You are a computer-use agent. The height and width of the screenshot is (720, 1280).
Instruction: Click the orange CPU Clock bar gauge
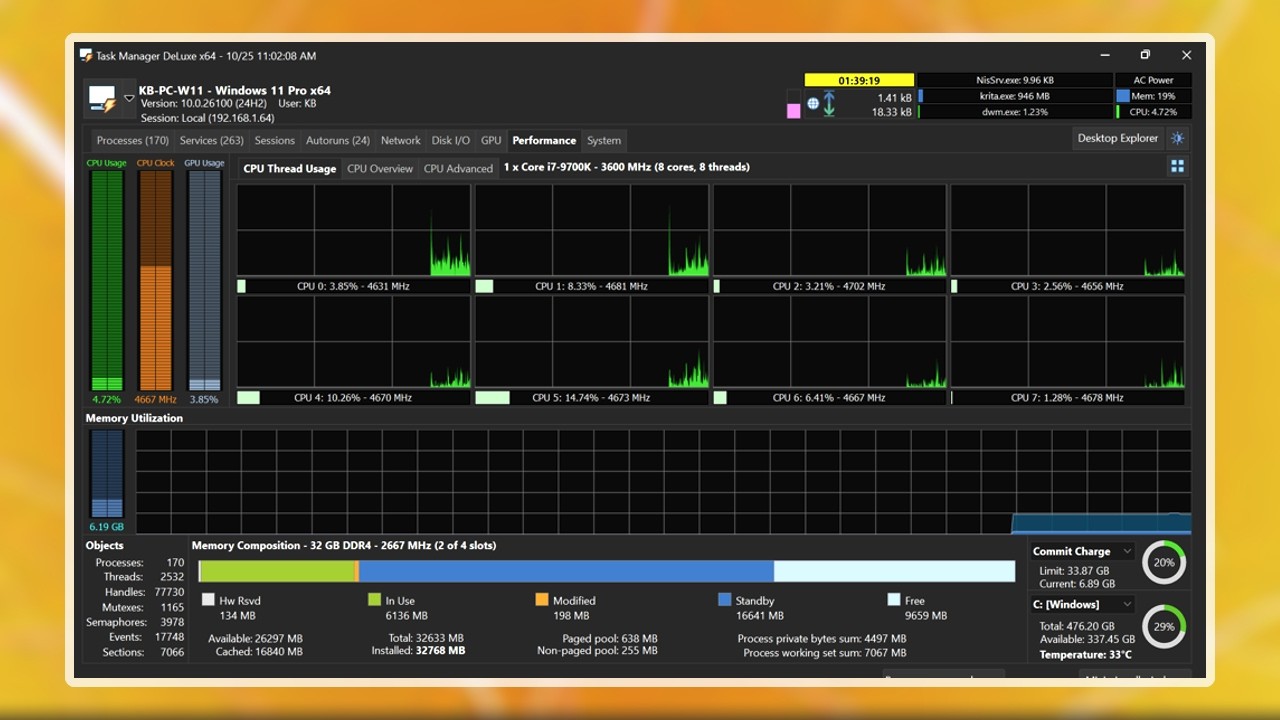(x=155, y=280)
